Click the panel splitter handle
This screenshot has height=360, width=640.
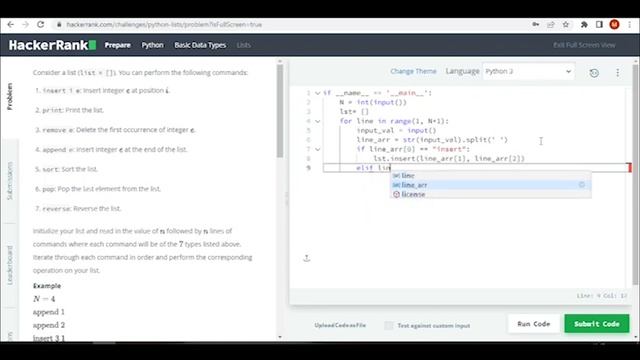coord(286,199)
